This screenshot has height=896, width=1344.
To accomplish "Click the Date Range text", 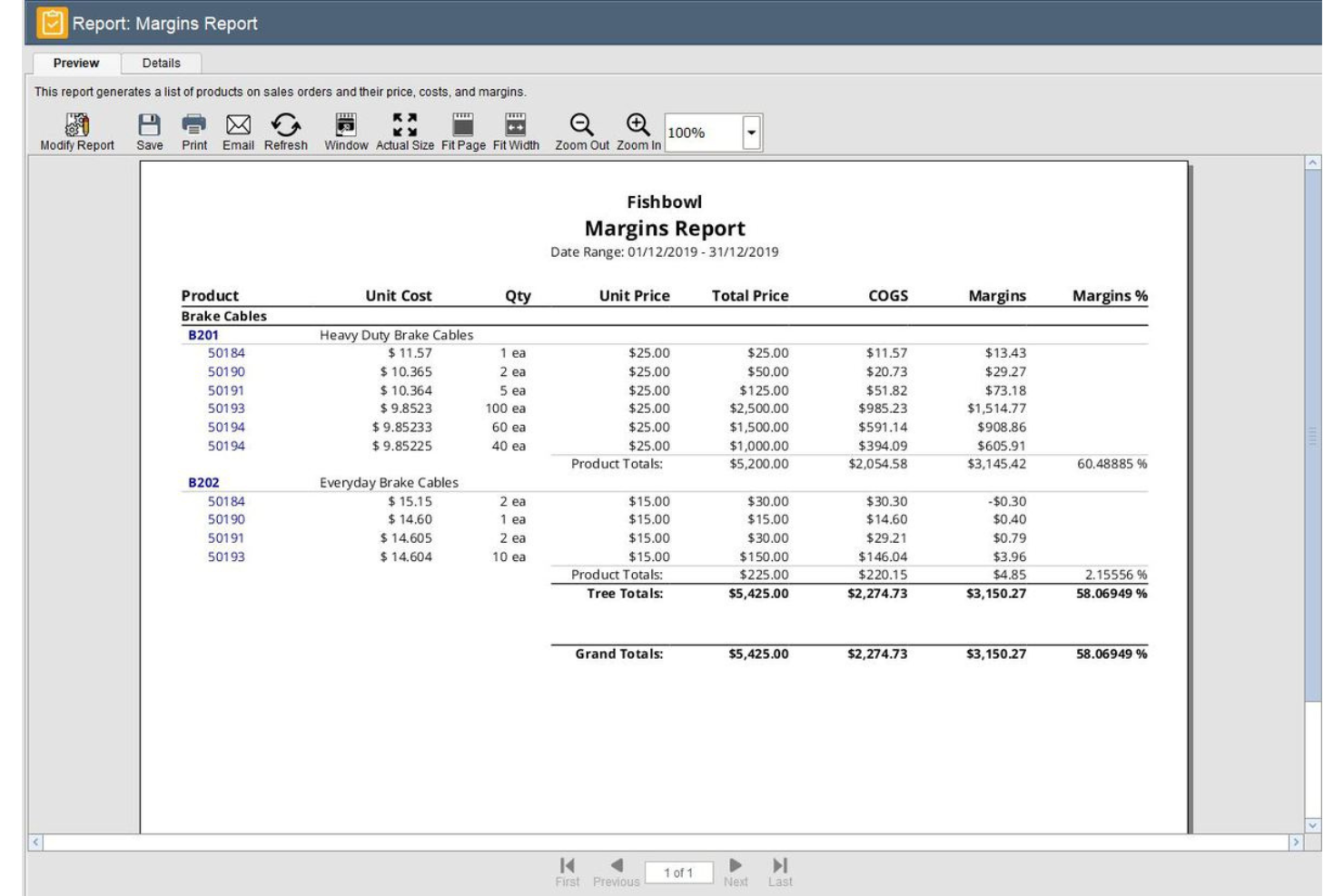I will click(665, 252).
